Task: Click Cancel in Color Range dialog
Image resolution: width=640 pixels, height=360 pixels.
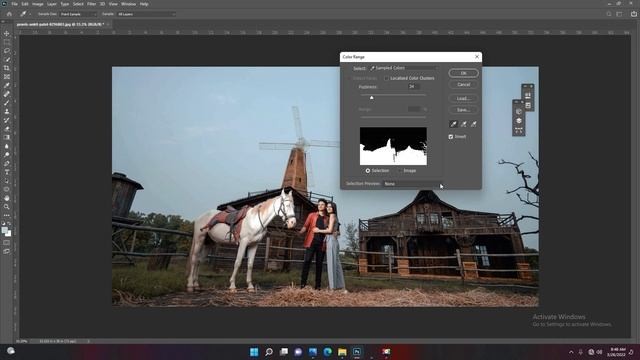Action: pos(463,84)
